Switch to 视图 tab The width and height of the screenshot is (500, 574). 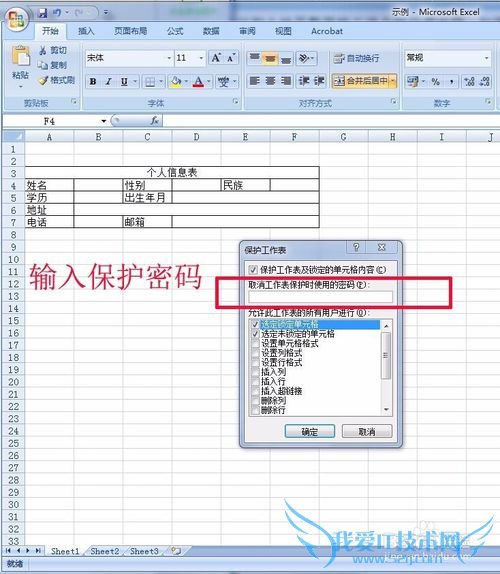[x=283, y=31]
